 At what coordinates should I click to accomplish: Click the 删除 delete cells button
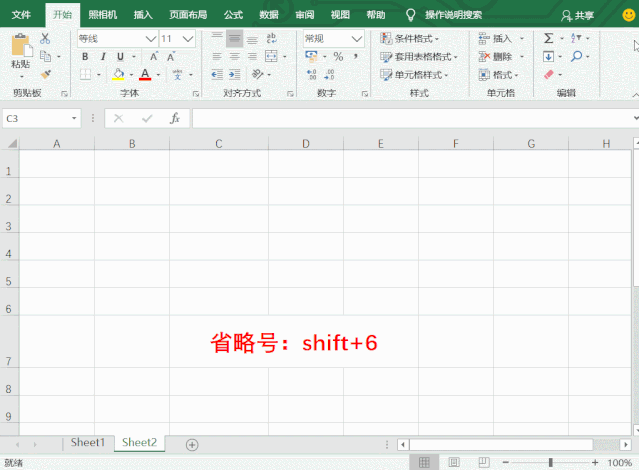point(496,57)
